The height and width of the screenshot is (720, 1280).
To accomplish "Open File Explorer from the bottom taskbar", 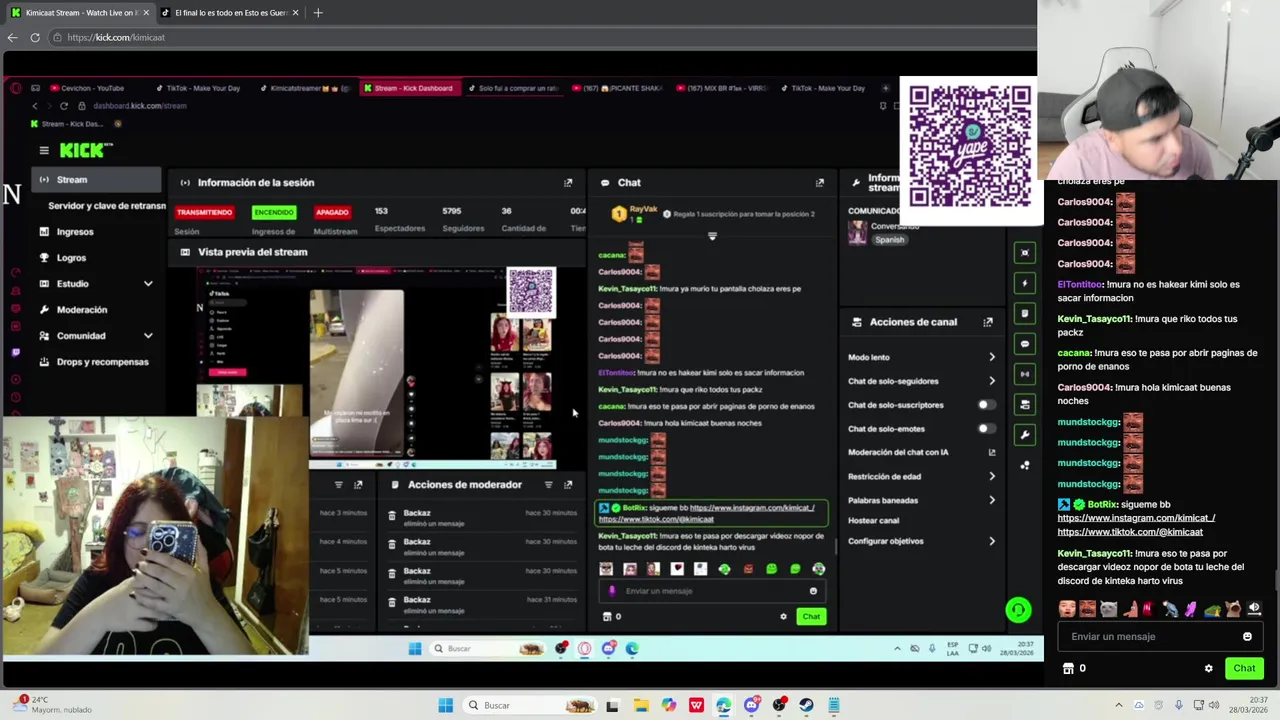I will (x=641, y=705).
